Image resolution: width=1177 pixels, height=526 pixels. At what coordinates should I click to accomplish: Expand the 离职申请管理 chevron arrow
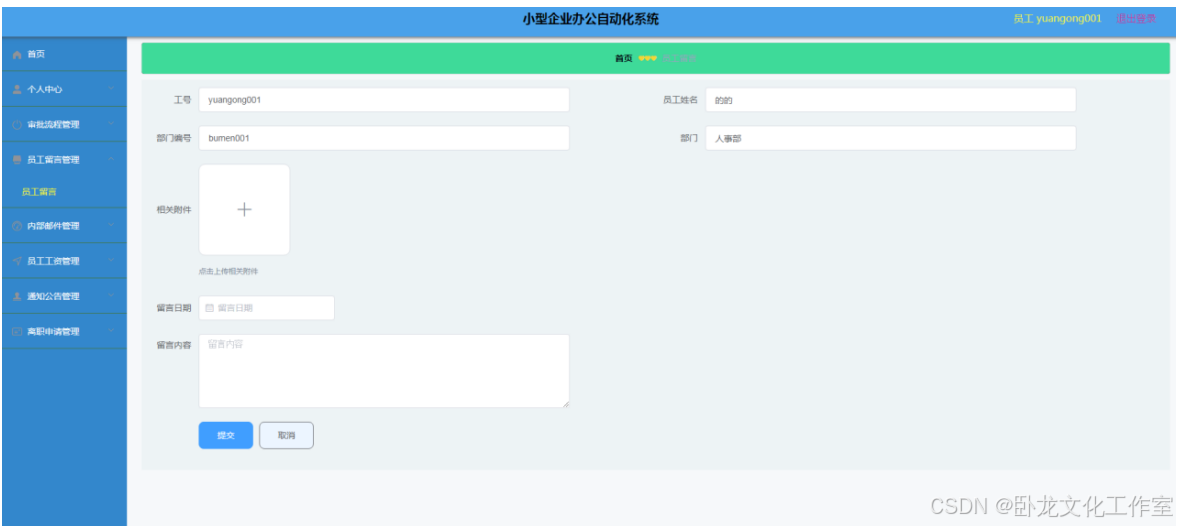[x=111, y=332]
